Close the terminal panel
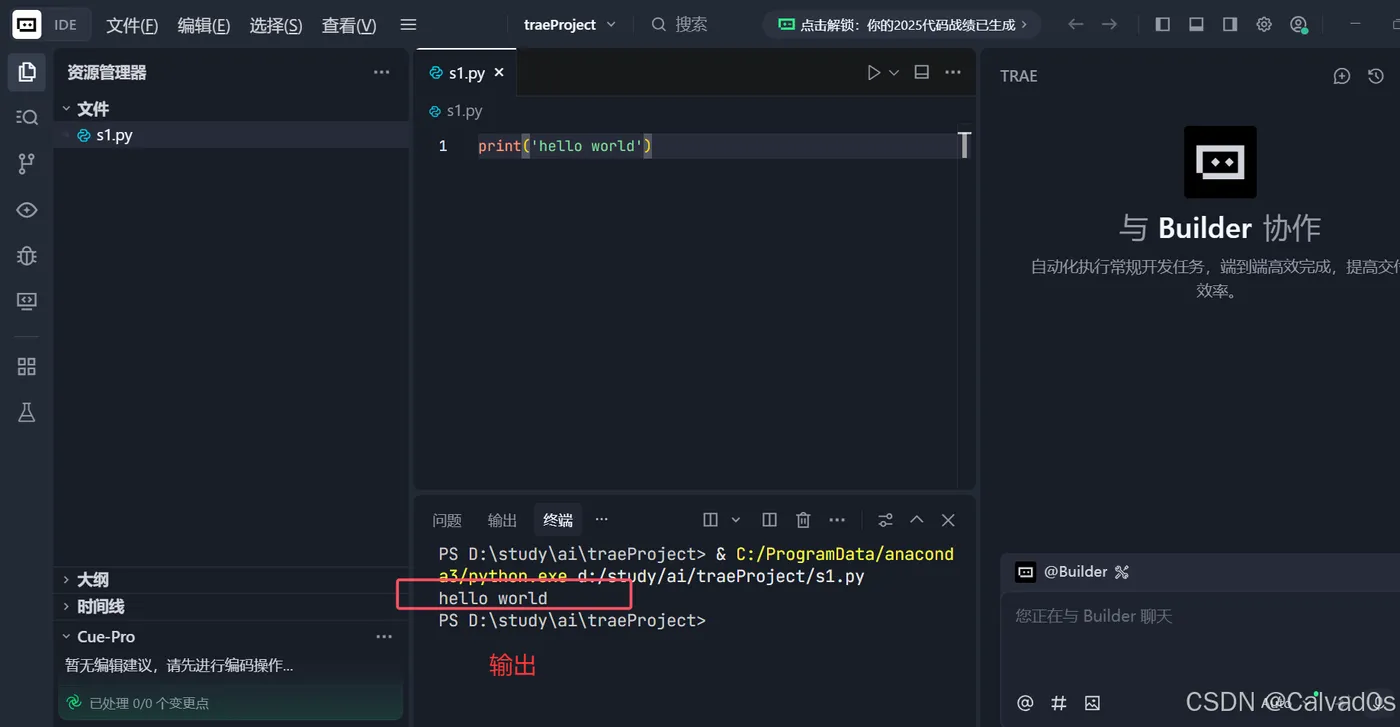Screen dimensions: 1400x727 click(x=949, y=520)
